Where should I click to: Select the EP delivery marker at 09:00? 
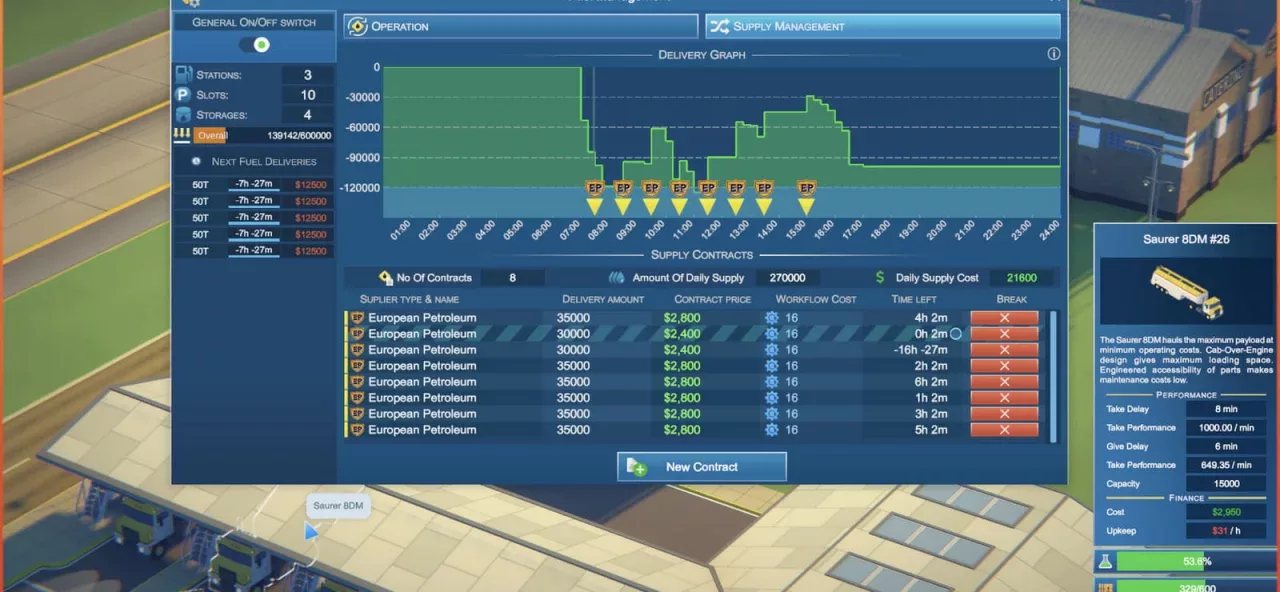coord(622,198)
